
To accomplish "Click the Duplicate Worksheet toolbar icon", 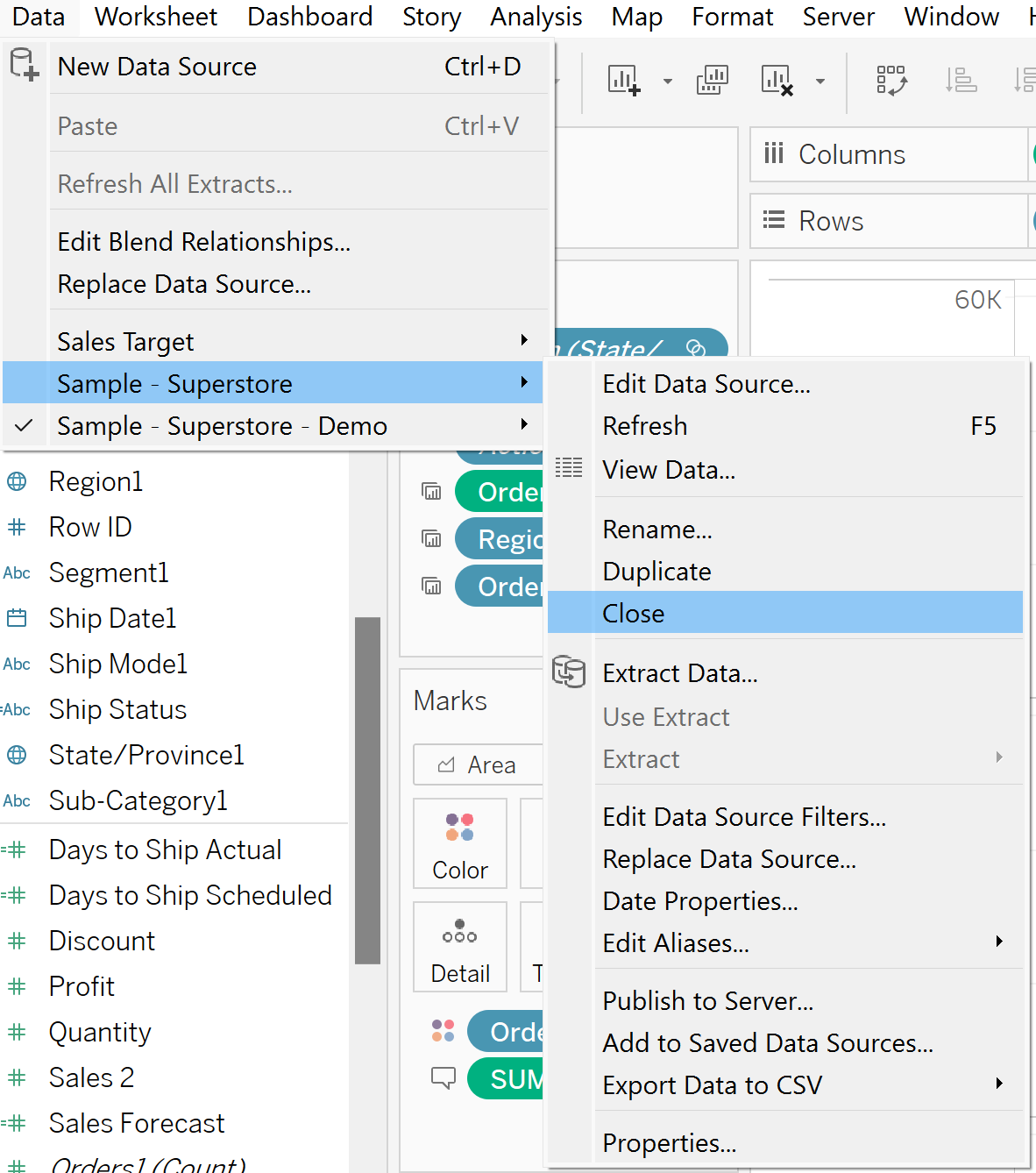I will pyautogui.click(x=712, y=81).
